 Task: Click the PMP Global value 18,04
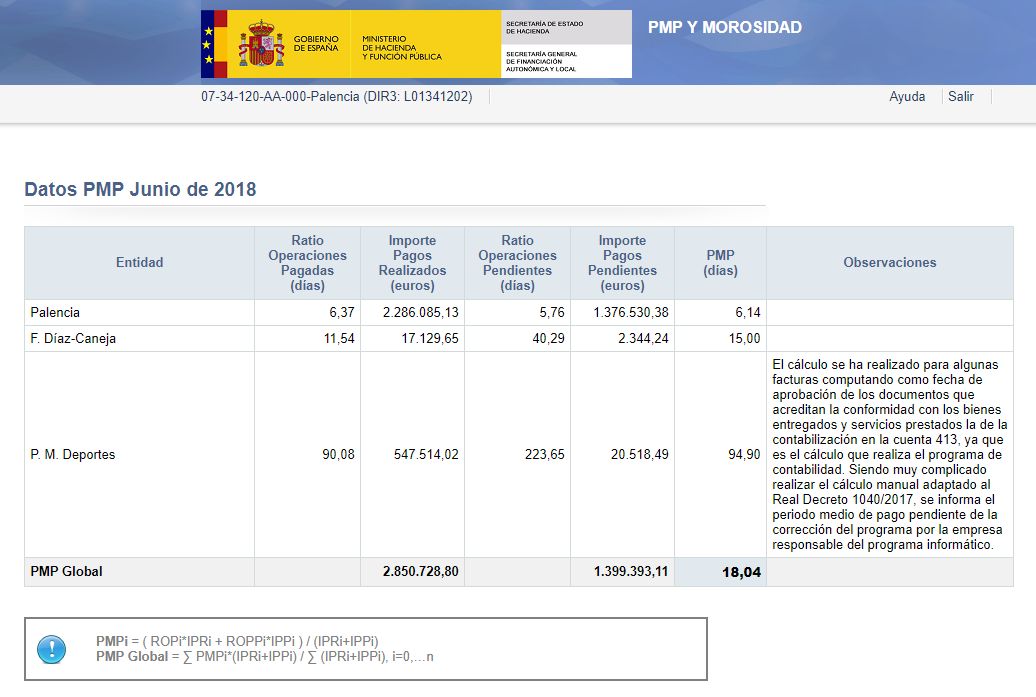point(739,573)
